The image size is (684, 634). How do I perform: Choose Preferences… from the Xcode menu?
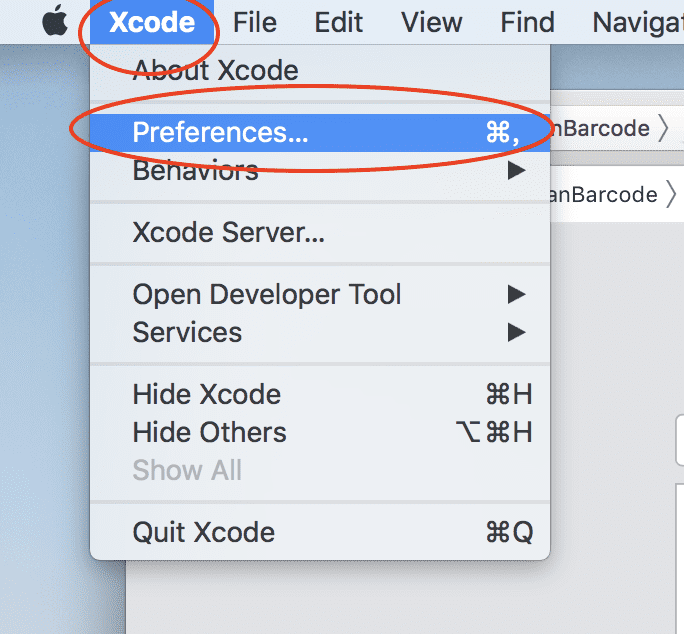pyautogui.click(x=220, y=133)
